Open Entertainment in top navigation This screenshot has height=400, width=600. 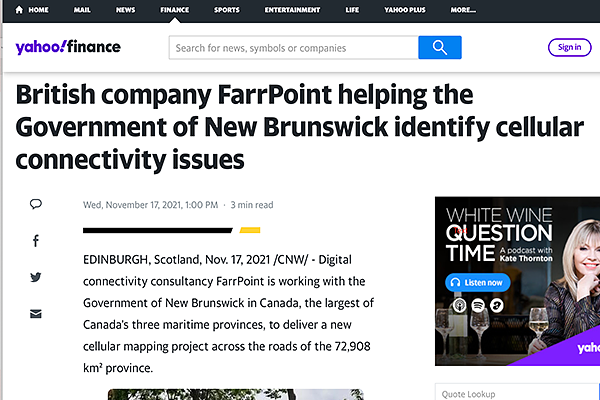click(x=292, y=10)
